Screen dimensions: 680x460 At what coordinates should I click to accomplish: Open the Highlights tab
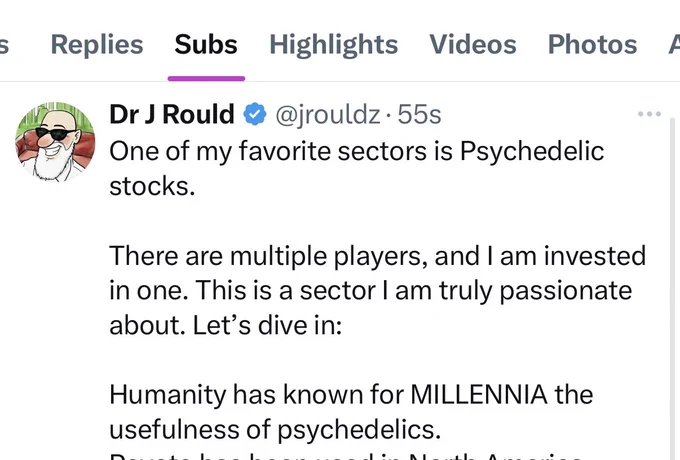[333, 44]
